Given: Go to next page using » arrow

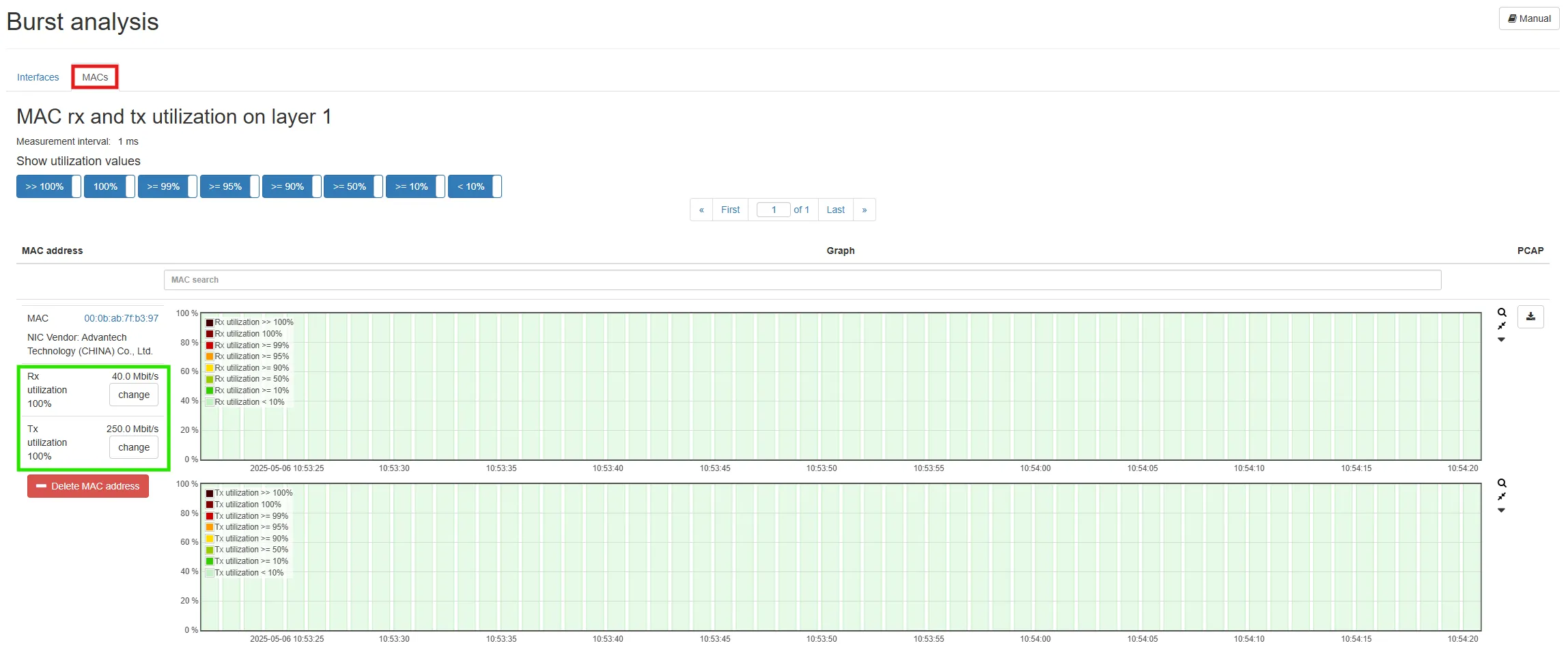Looking at the screenshot, I should pos(864,210).
